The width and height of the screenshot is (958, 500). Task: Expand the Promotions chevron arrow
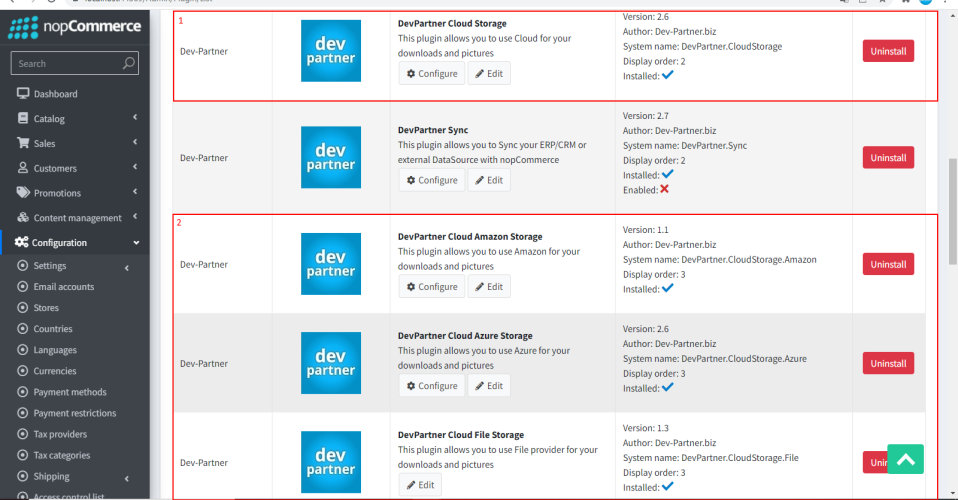pyautogui.click(x=135, y=191)
